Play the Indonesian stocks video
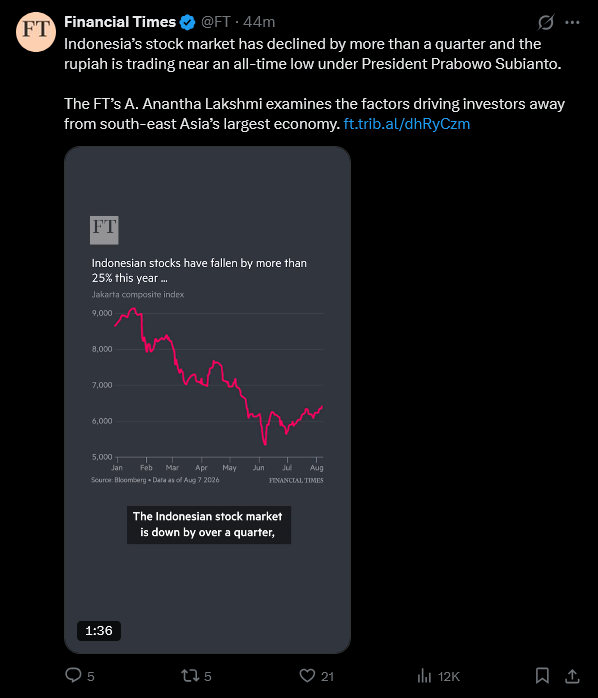This screenshot has width=598, height=698. click(207, 400)
